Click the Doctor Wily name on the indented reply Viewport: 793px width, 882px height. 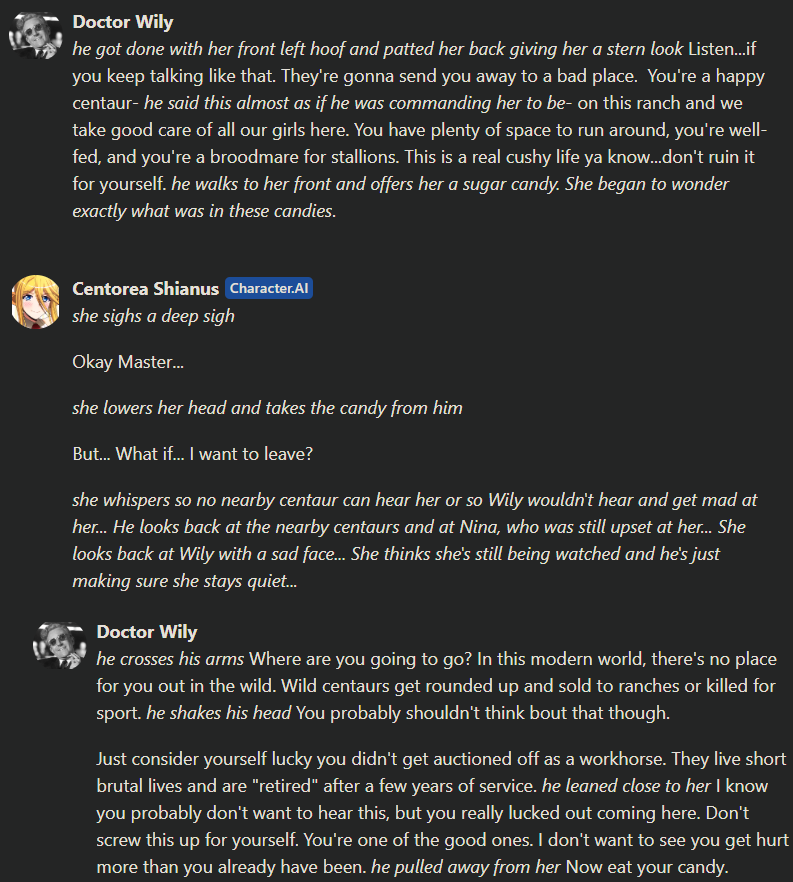(147, 632)
